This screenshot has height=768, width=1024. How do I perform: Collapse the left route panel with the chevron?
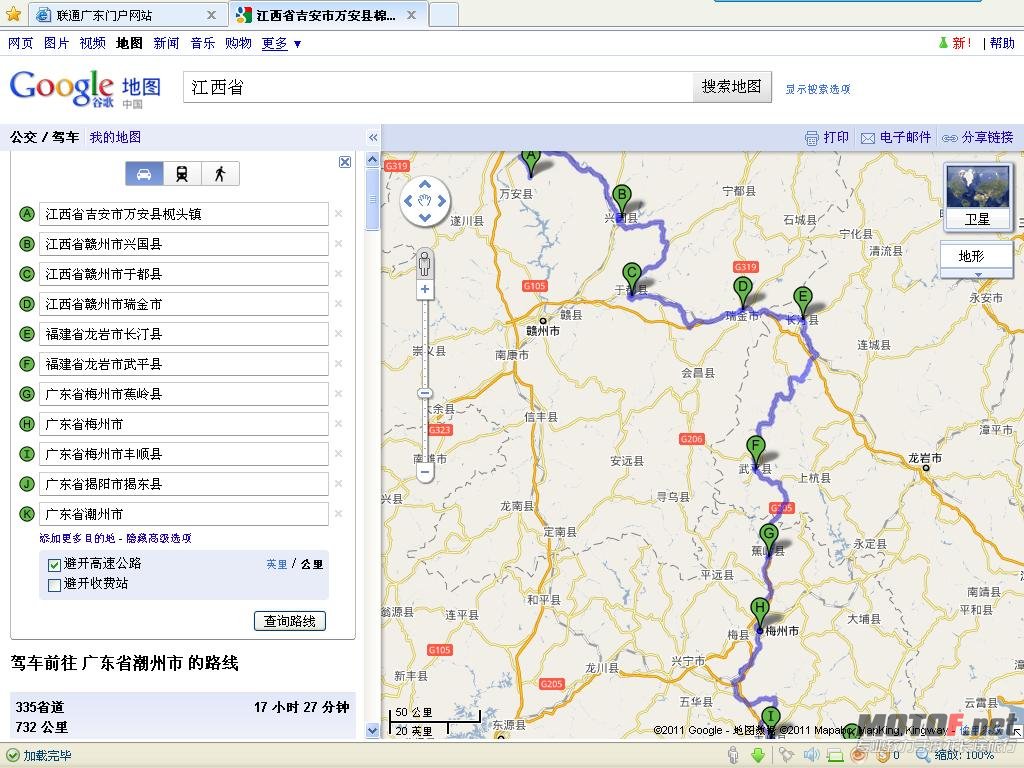[372, 137]
